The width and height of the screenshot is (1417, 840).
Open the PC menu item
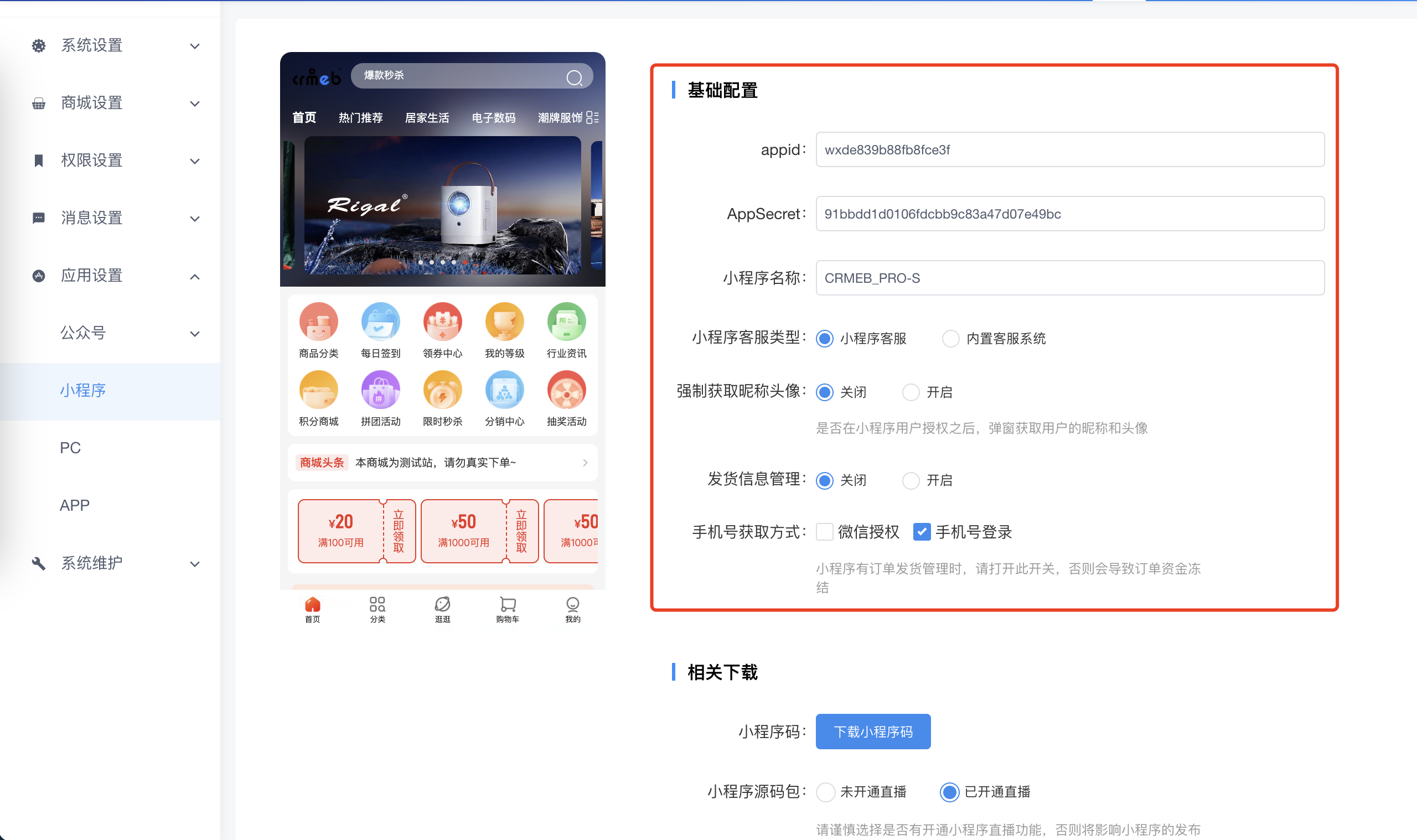[70, 448]
